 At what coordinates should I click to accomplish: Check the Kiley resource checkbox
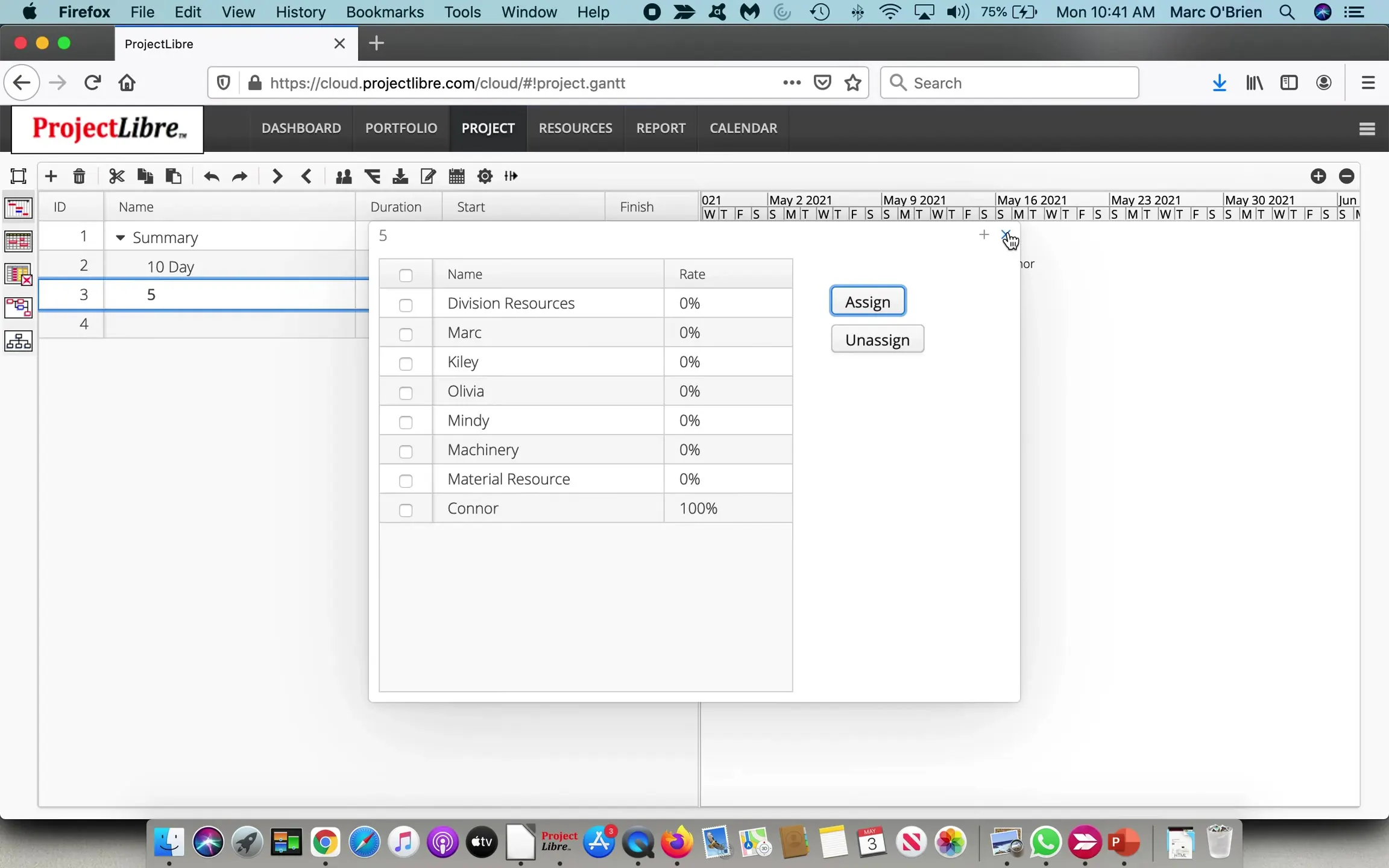pyautogui.click(x=406, y=363)
